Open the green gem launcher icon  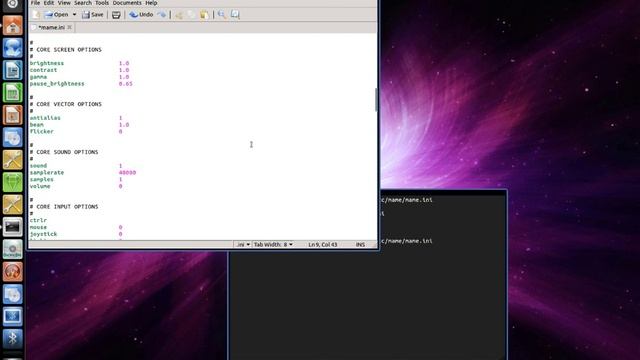tap(13, 182)
